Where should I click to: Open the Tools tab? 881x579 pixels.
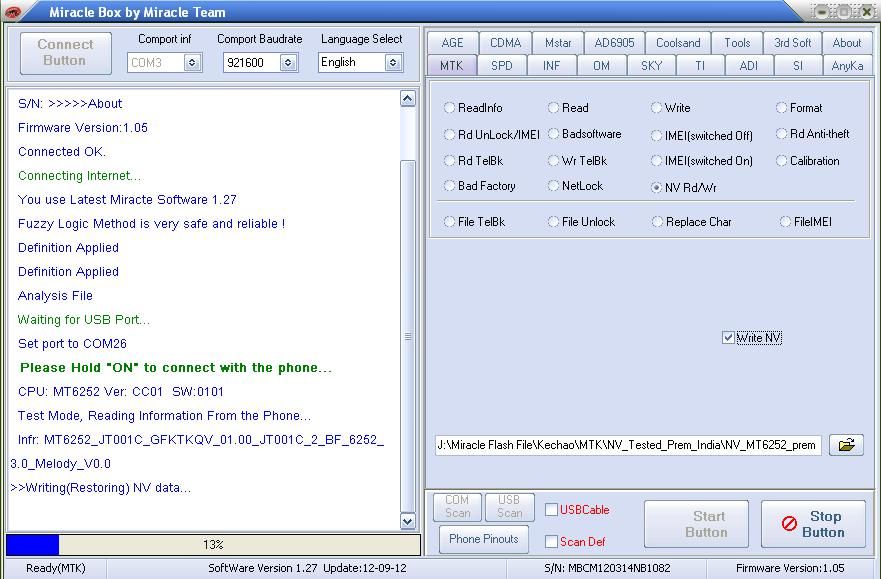point(737,43)
